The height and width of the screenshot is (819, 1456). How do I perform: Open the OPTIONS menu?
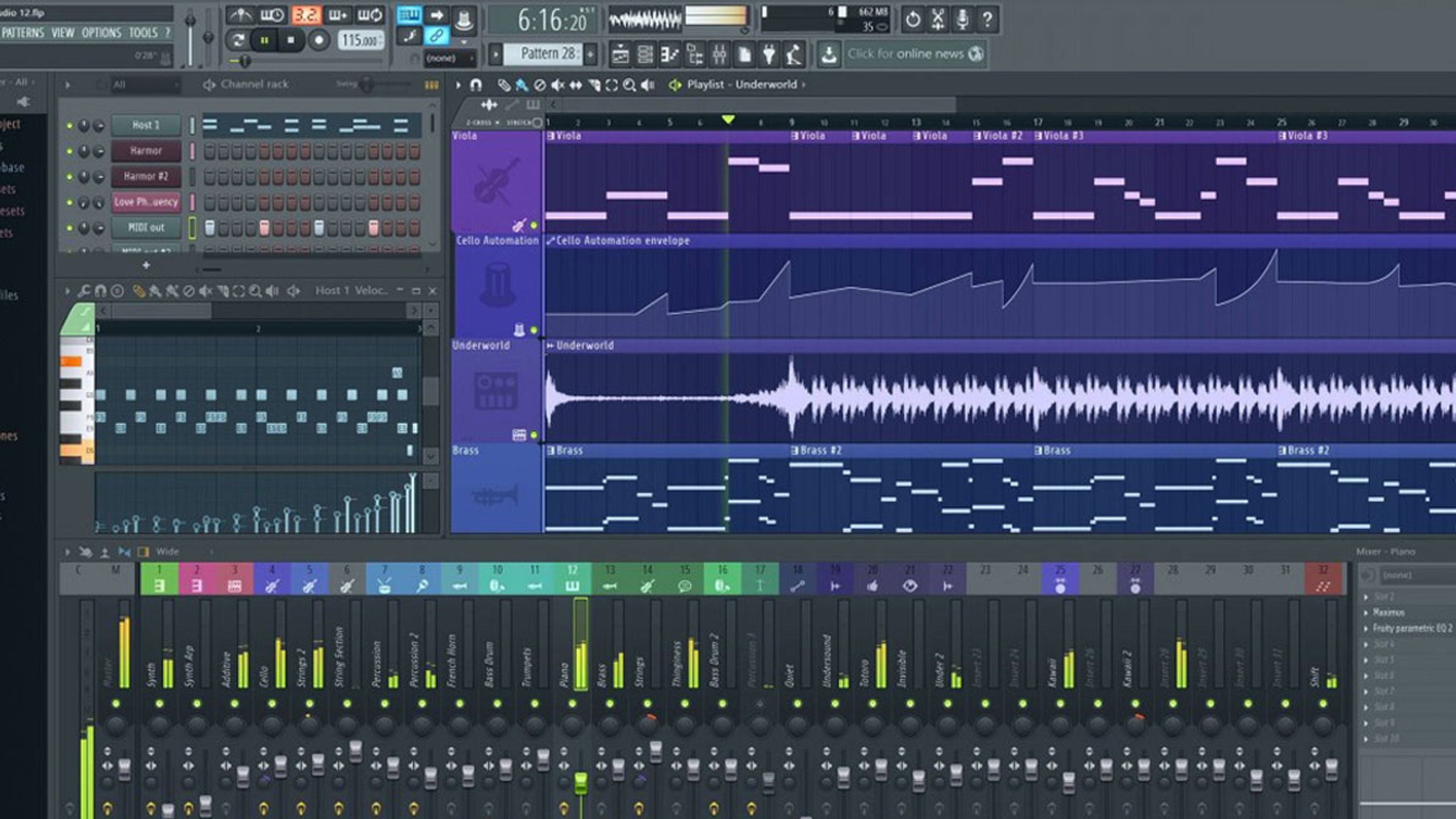tap(101, 33)
